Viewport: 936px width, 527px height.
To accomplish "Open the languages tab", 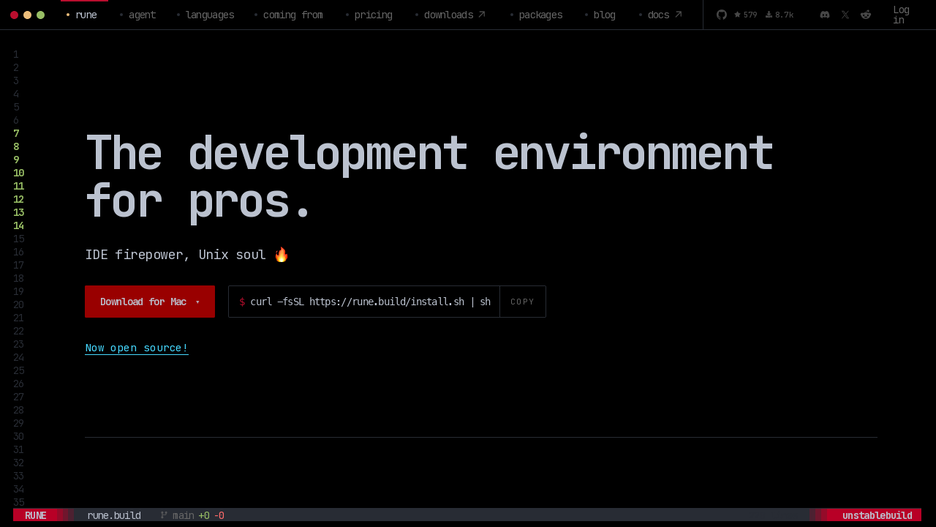I will [x=205, y=15].
